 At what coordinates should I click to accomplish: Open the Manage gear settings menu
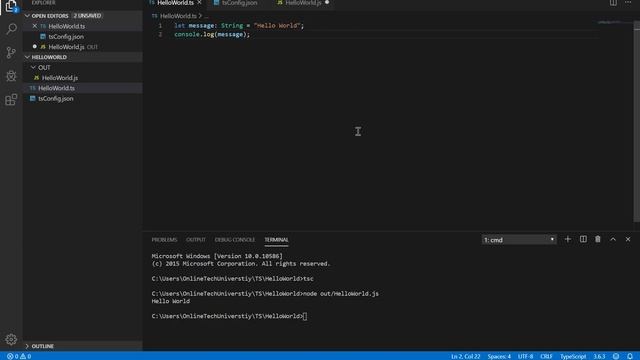(11, 339)
